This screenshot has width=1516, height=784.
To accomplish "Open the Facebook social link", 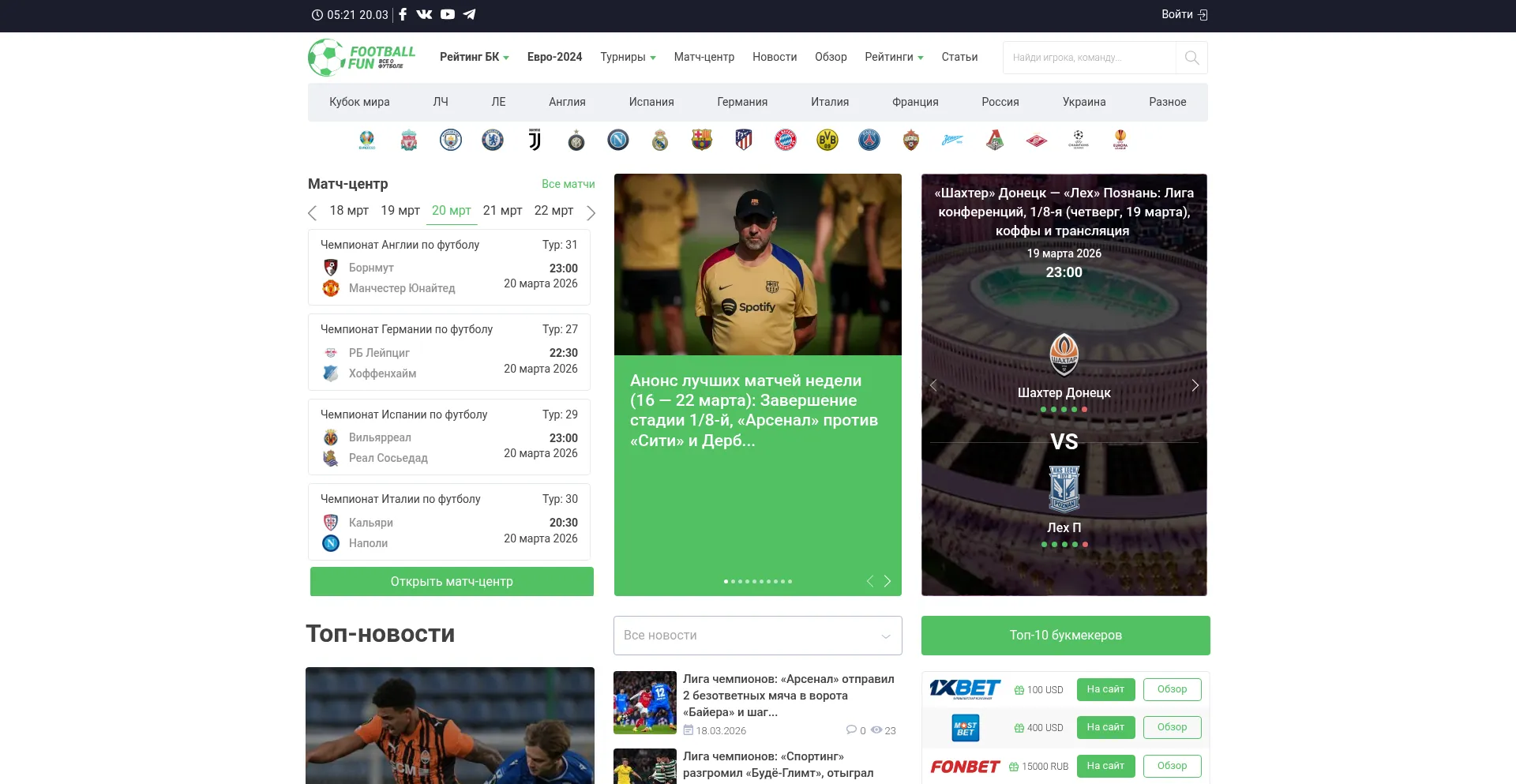I will 403,14.
